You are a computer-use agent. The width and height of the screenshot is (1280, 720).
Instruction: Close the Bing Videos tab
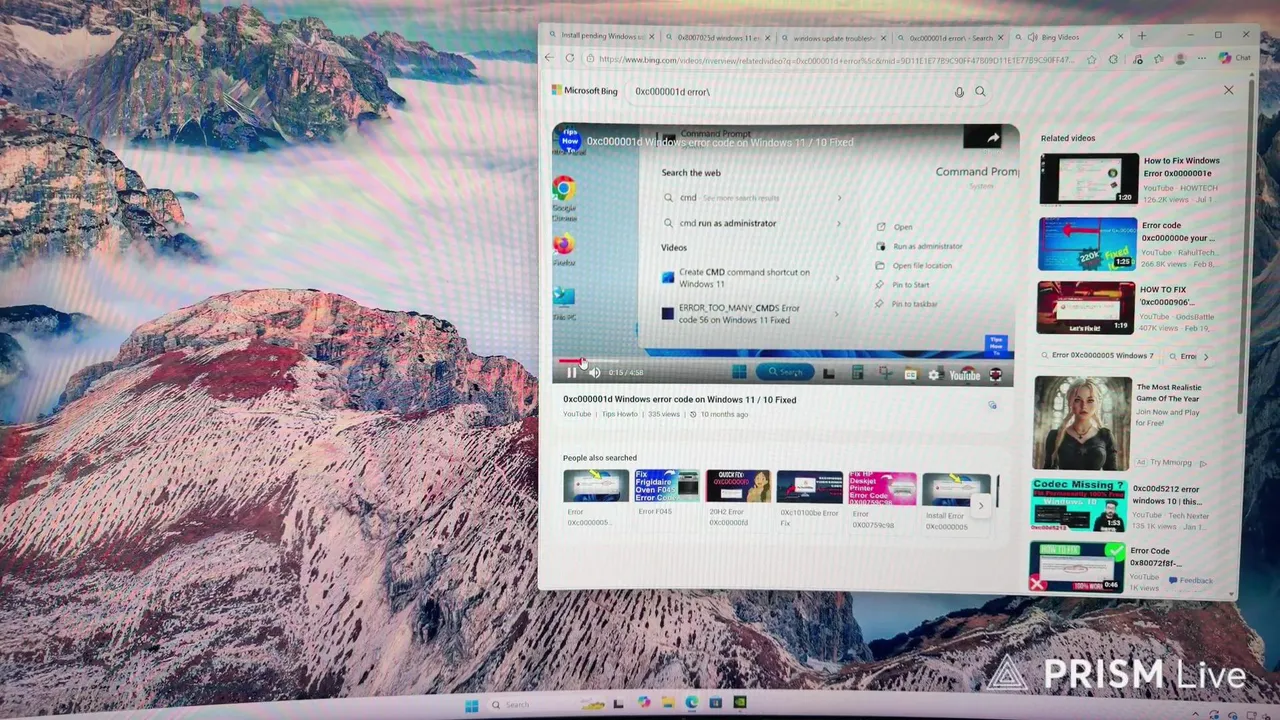click(1119, 37)
